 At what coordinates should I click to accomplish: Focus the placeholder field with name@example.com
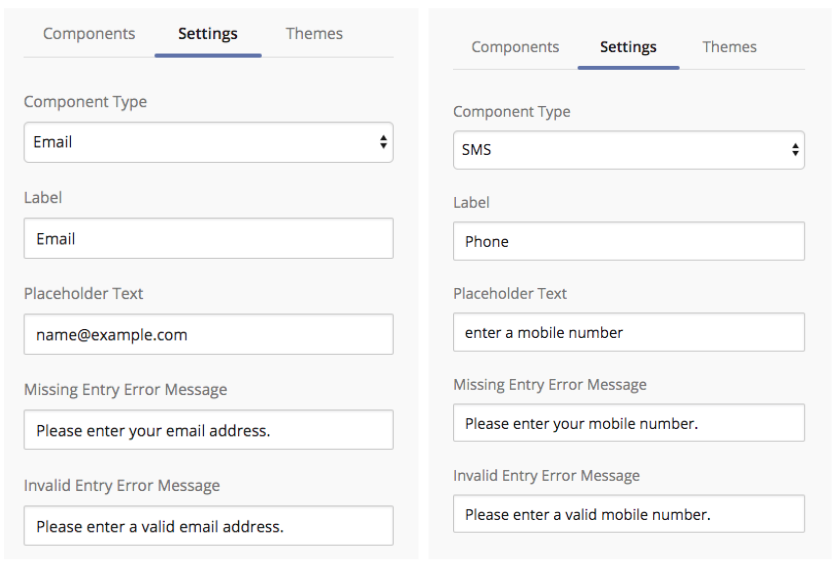[209, 334]
